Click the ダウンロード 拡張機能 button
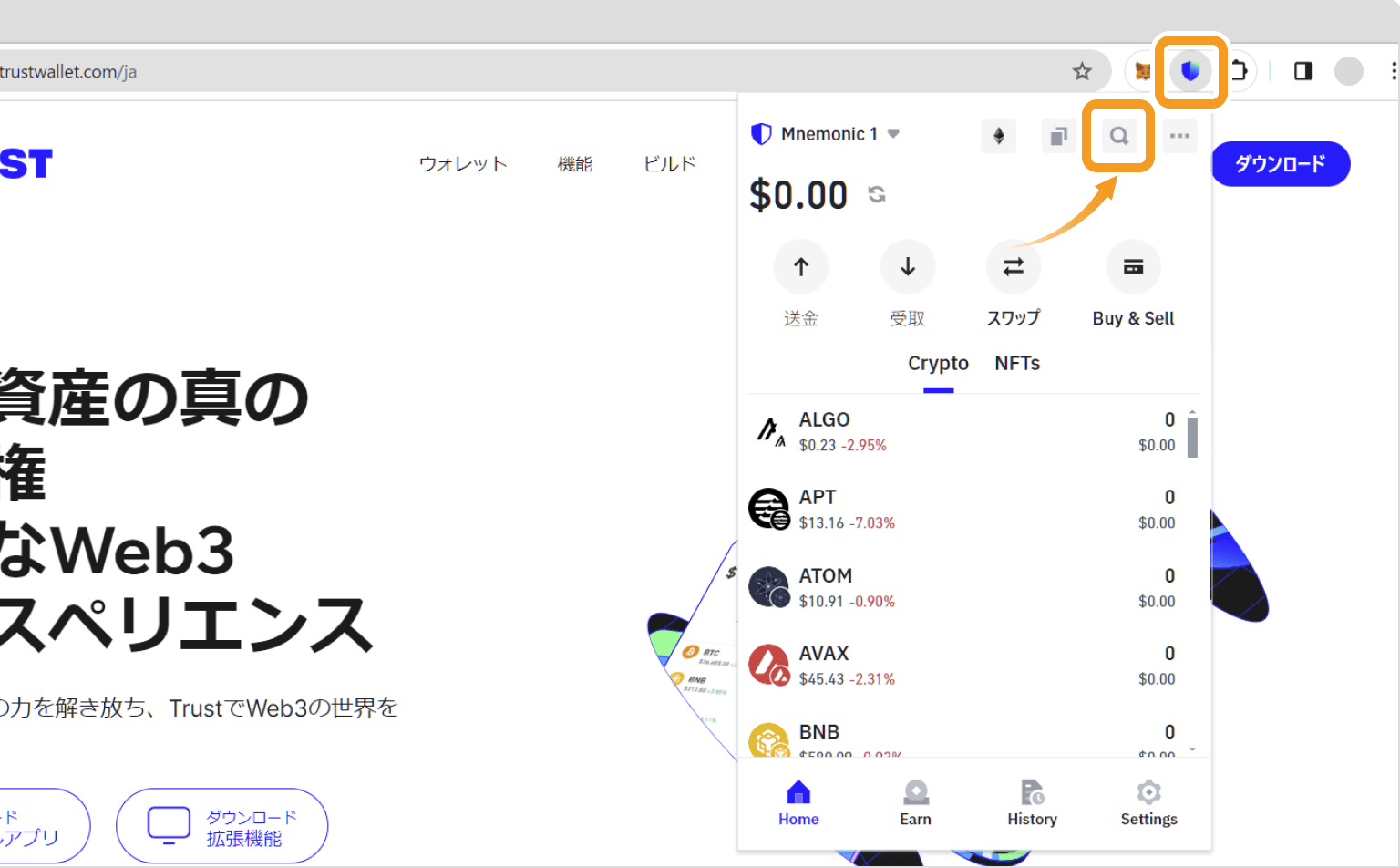Viewport: 1400px width, 868px height. (x=221, y=826)
